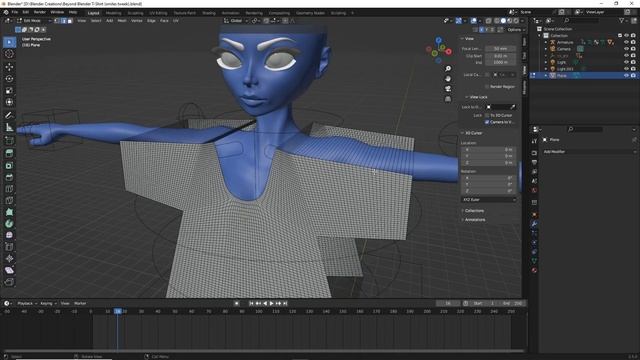Viewport: 640px width, 360px height.
Task: Collapse the 3D Cursor panel
Action: (473, 133)
